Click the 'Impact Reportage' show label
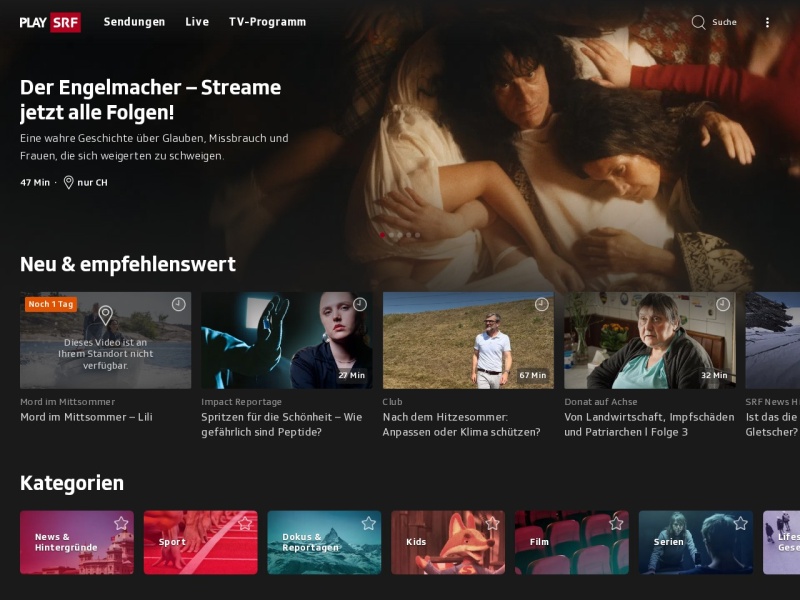Viewport: 800px width, 600px height. [x=241, y=402]
